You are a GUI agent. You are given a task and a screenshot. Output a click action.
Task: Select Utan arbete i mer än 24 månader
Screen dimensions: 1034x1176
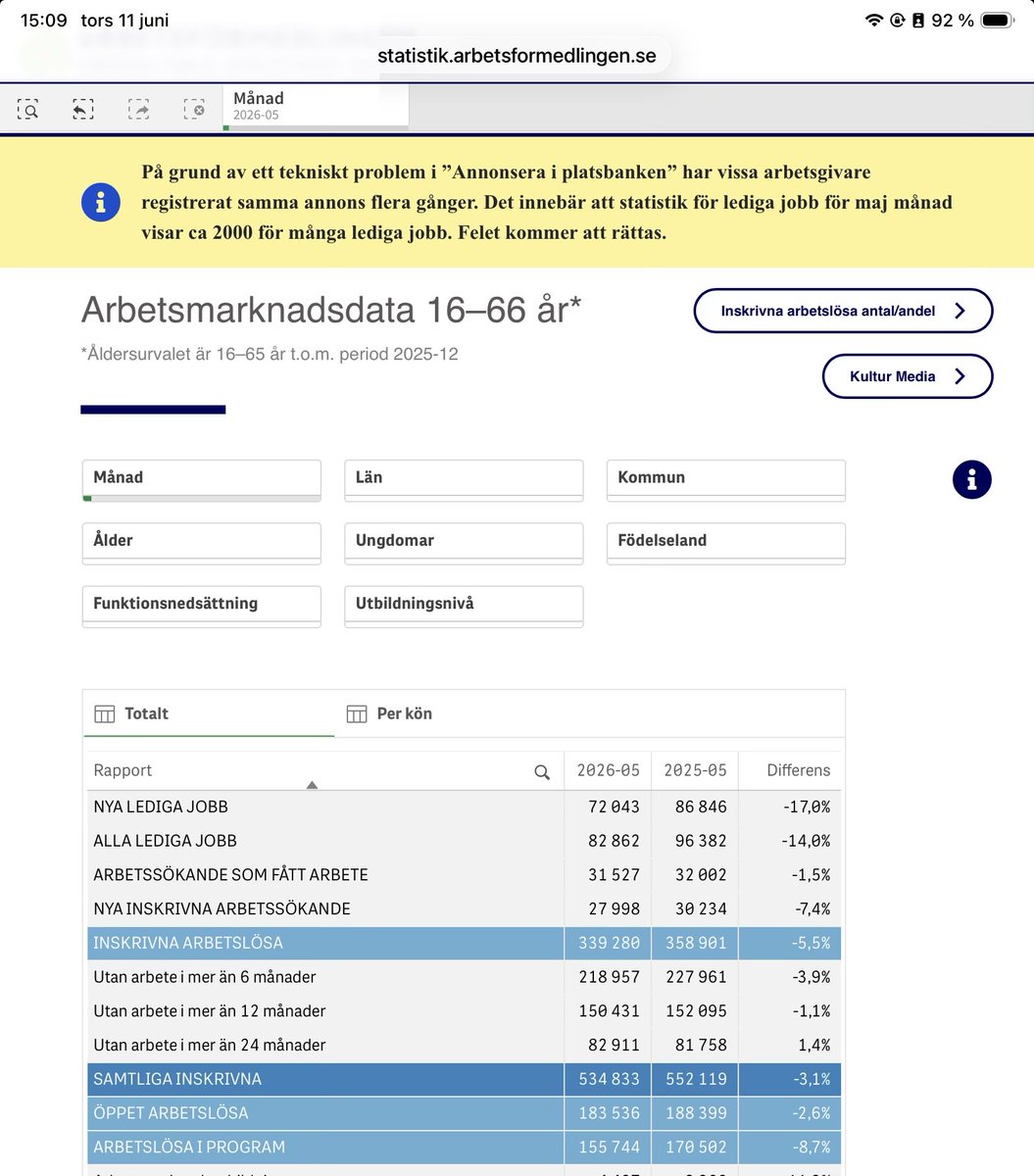click(x=464, y=1045)
